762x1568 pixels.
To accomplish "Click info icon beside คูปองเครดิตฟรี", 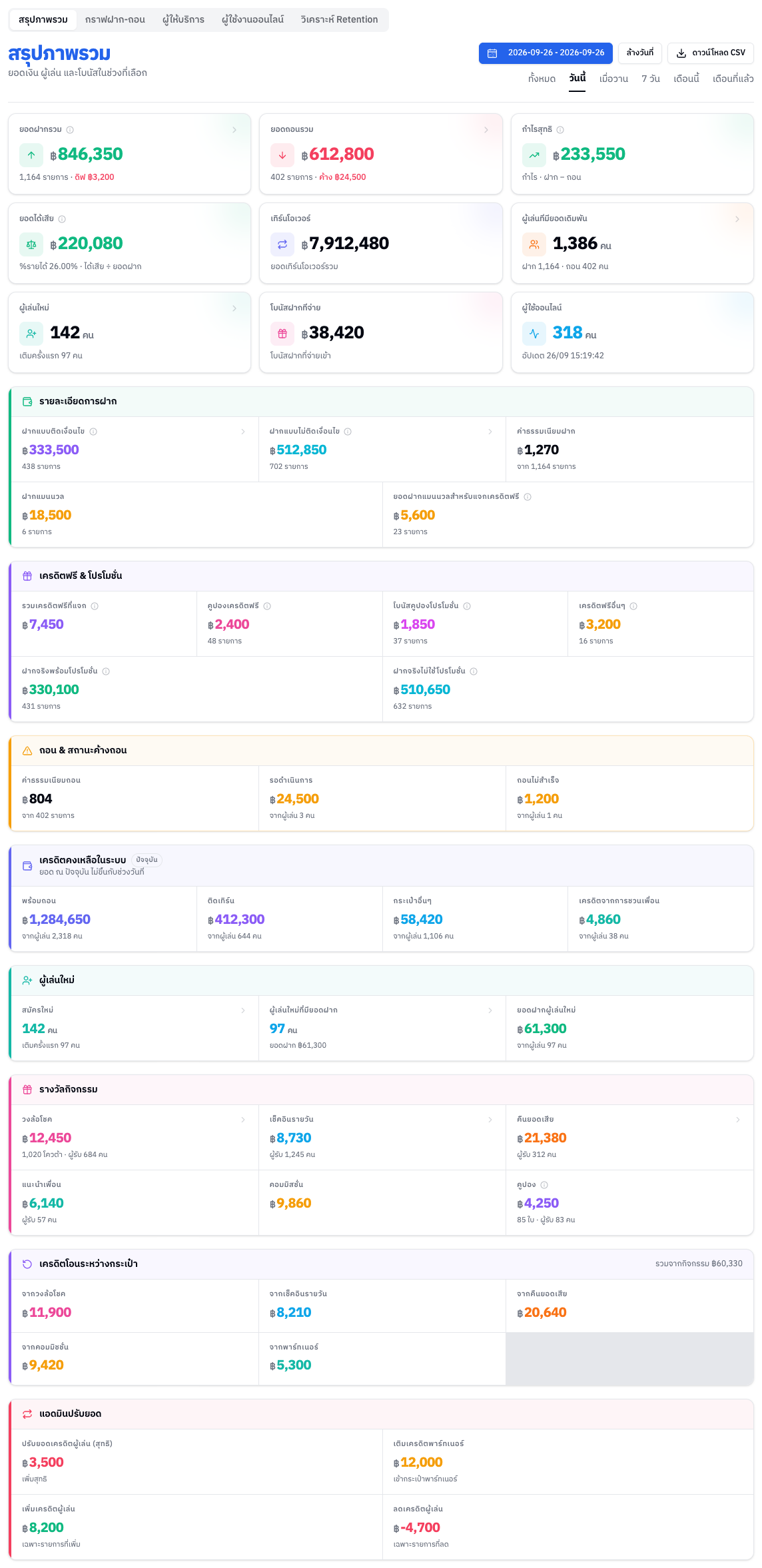I will [x=267, y=606].
